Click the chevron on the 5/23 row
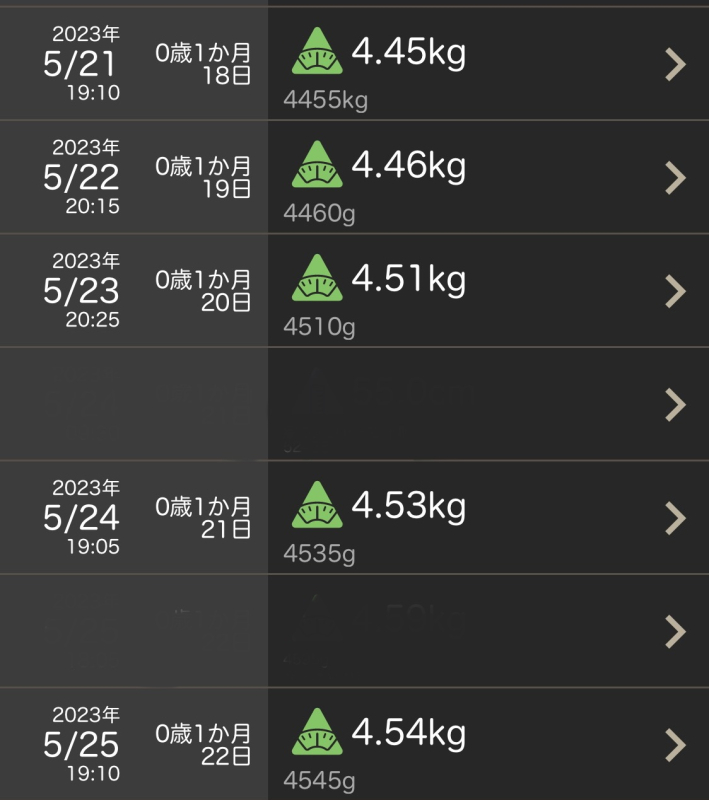The image size is (709, 800). 676,291
